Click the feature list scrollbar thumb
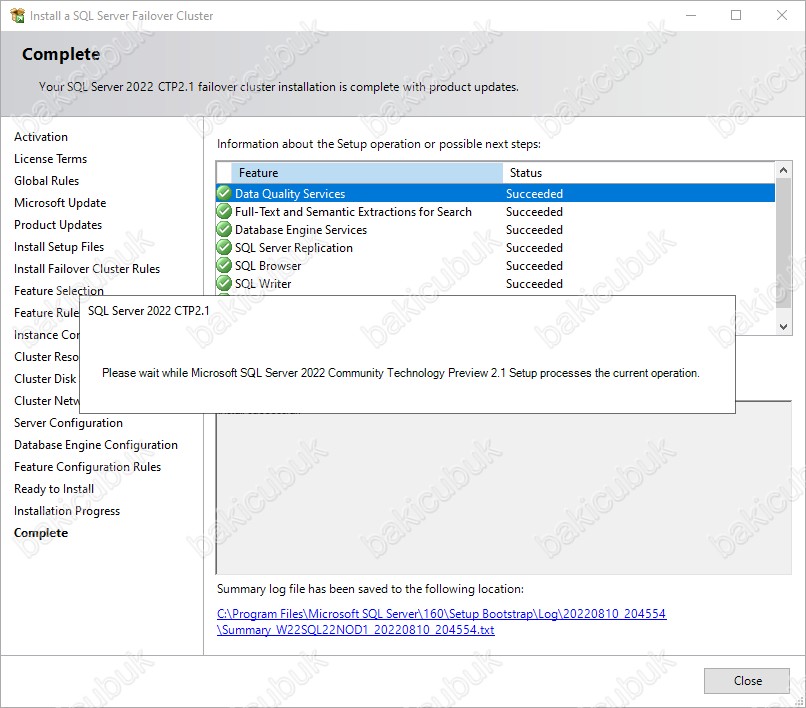The width and height of the screenshot is (806, 708). tap(783, 243)
